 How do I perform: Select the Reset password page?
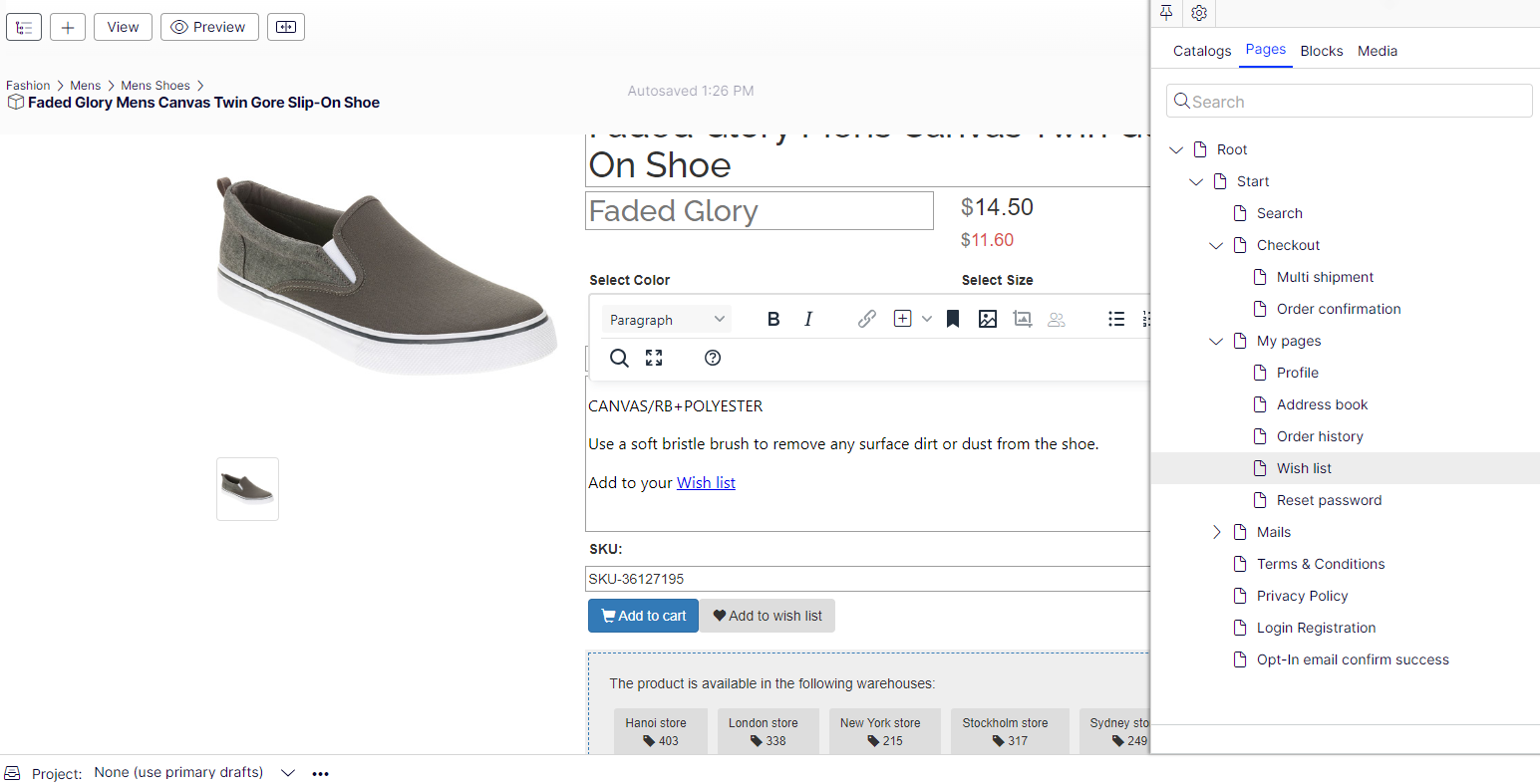coord(1329,500)
